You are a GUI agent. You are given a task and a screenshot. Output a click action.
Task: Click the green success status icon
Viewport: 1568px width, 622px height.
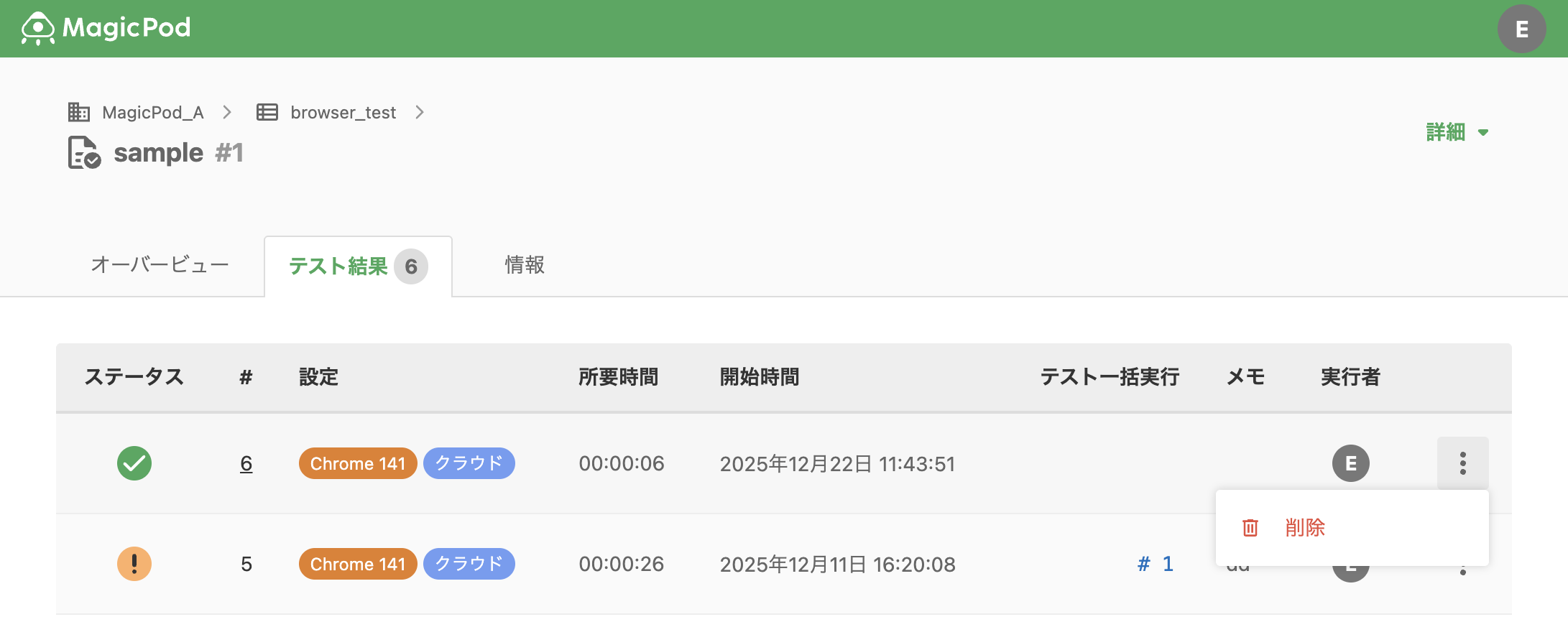click(134, 463)
